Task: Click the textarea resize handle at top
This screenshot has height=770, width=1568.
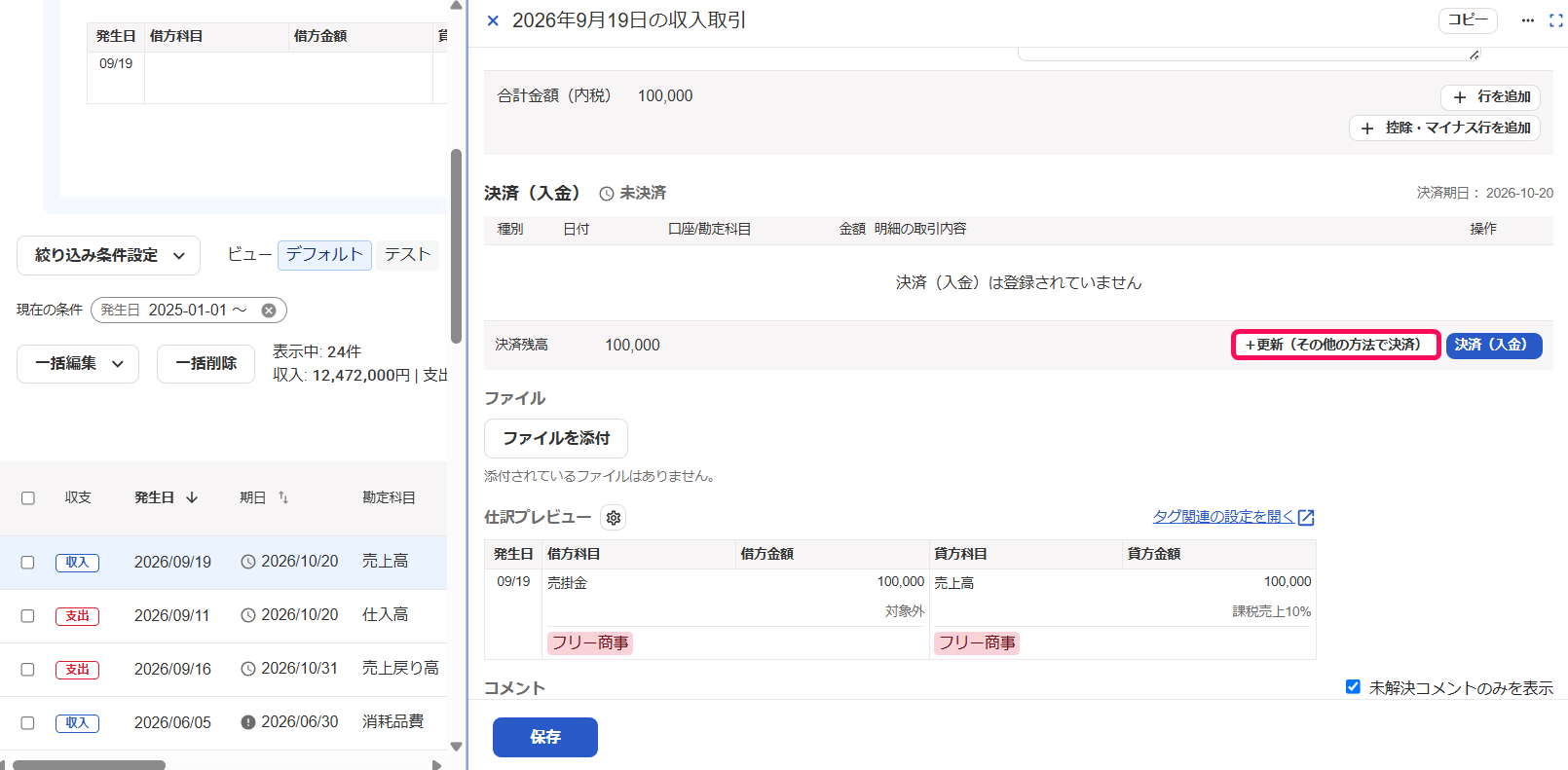Action: [x=1475, y=55]
